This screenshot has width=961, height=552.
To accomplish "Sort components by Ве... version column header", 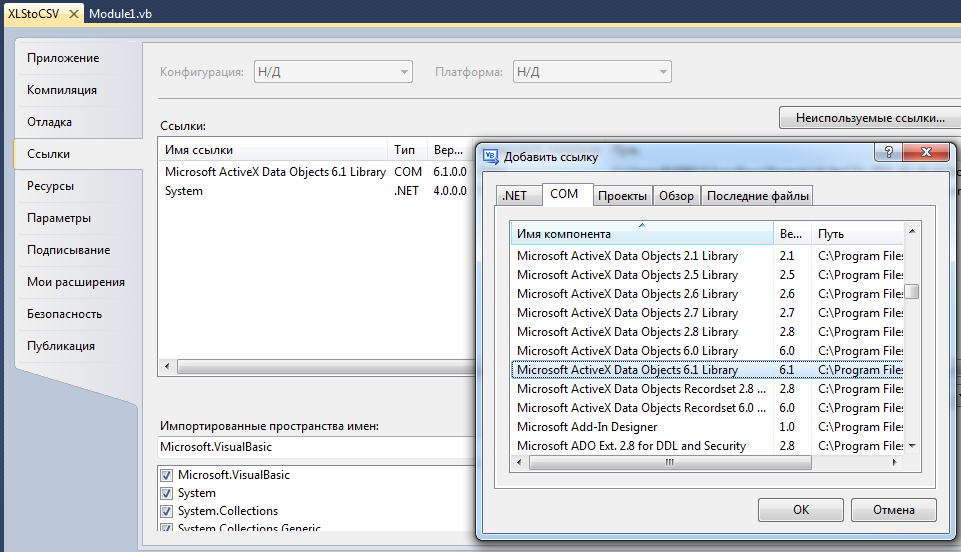I will (792, 233).
